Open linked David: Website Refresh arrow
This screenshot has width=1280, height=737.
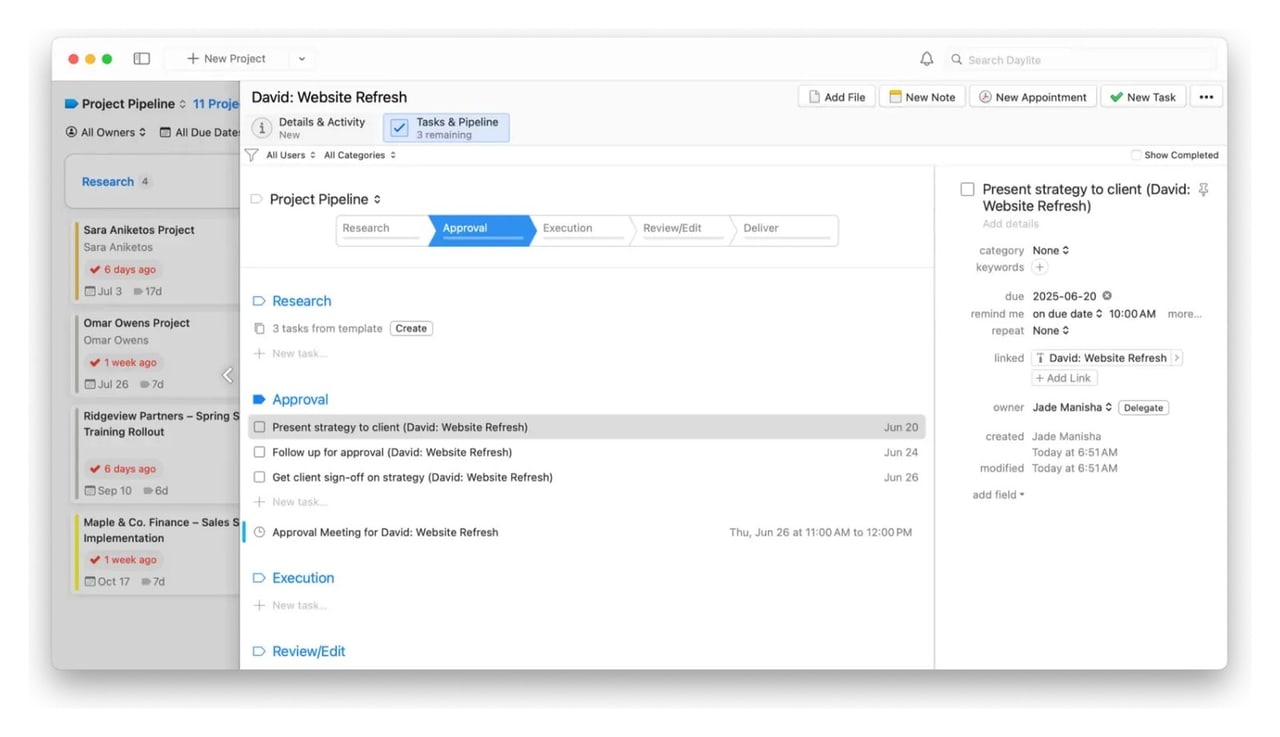tap(1176, 358)
